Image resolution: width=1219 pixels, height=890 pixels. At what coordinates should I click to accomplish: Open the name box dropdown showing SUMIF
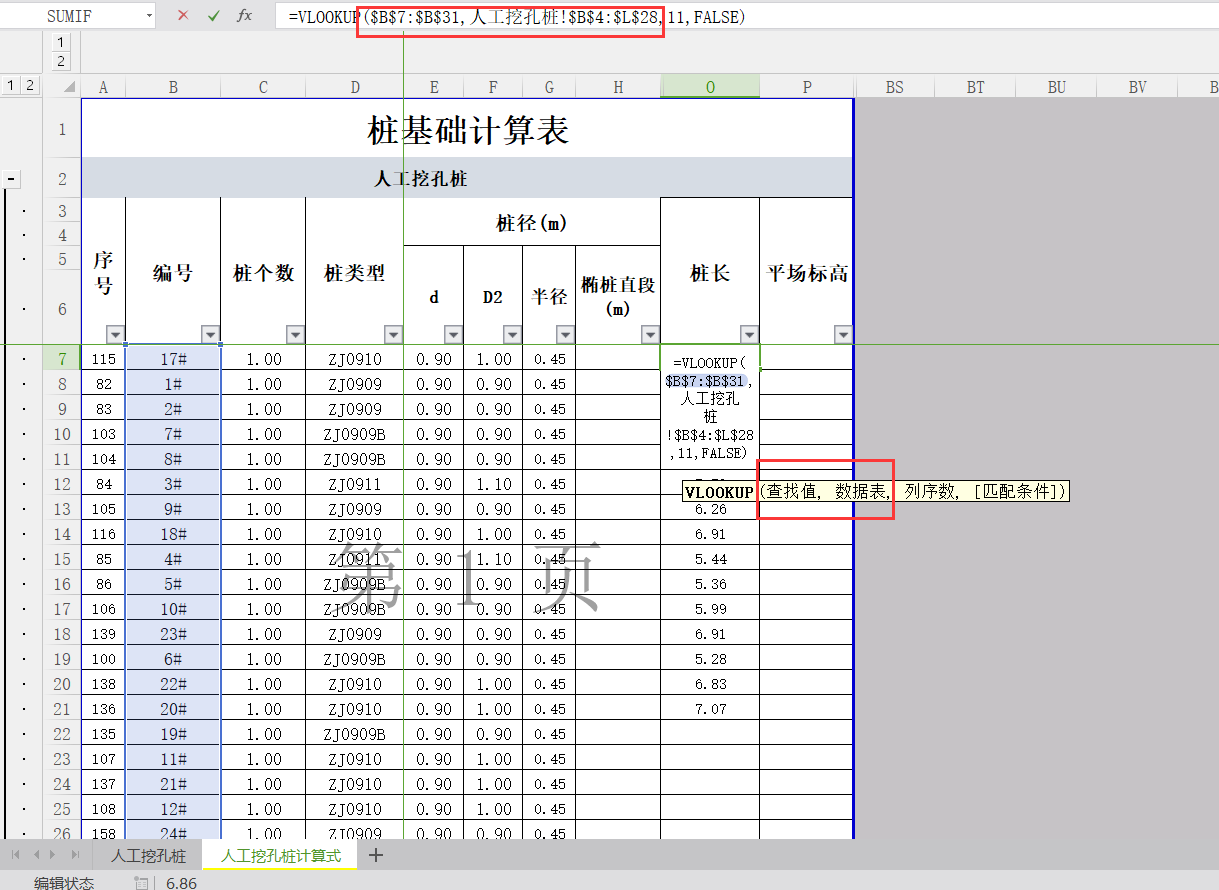tap(149, 16)
